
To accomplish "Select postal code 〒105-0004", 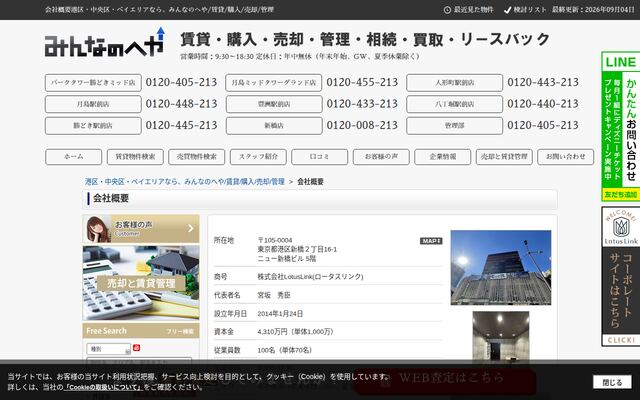I will pyautogui.click(x=275, y=240).
